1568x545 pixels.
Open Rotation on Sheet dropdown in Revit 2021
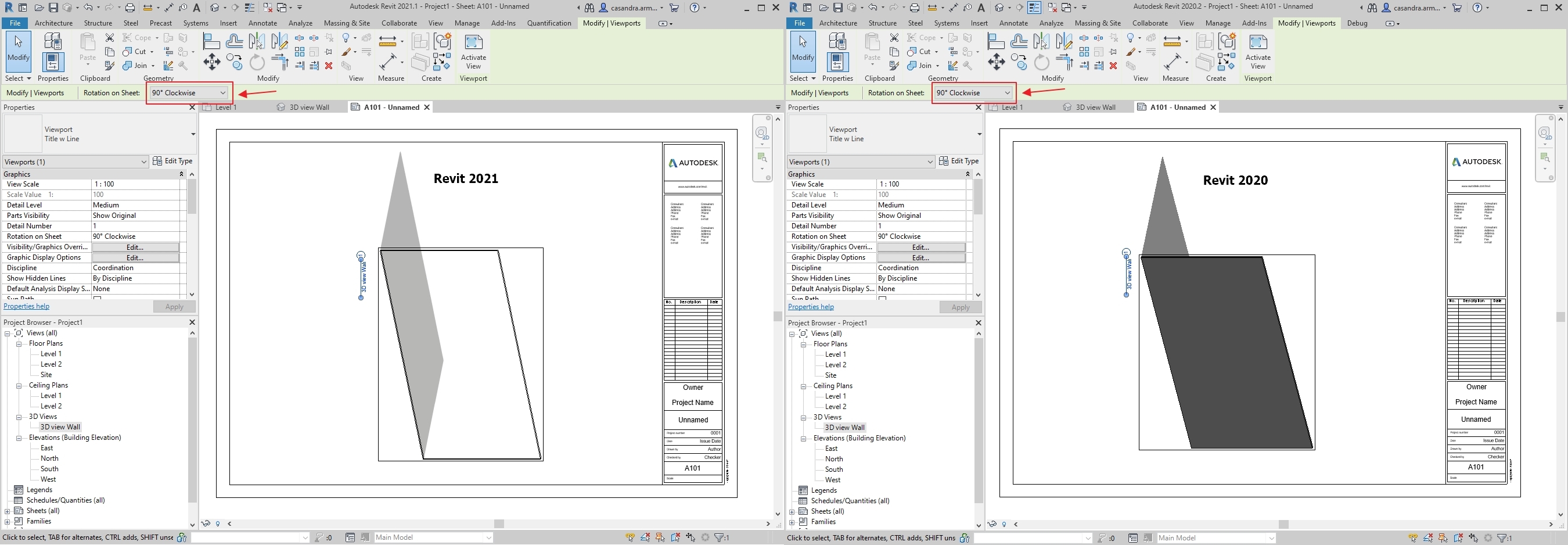coord(189,93)
